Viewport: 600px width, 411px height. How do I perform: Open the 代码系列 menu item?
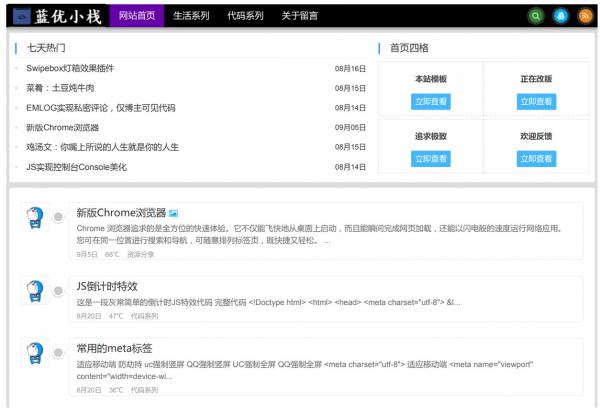click(x=245, y=16)
